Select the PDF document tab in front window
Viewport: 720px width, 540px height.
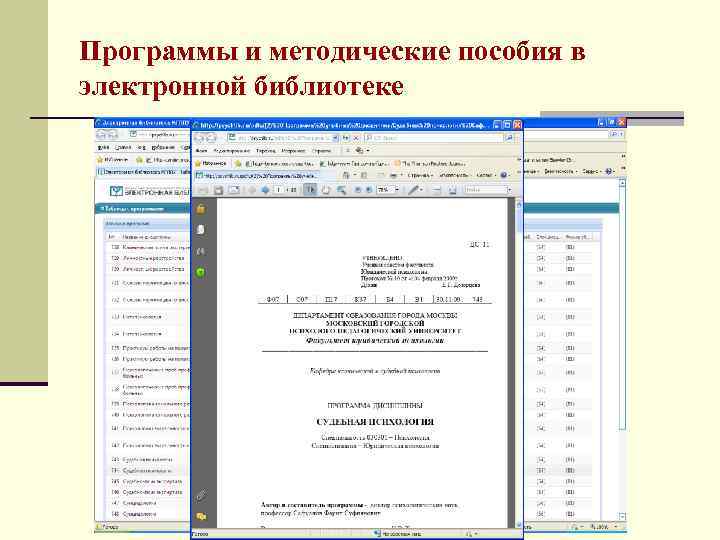[257, 175]
